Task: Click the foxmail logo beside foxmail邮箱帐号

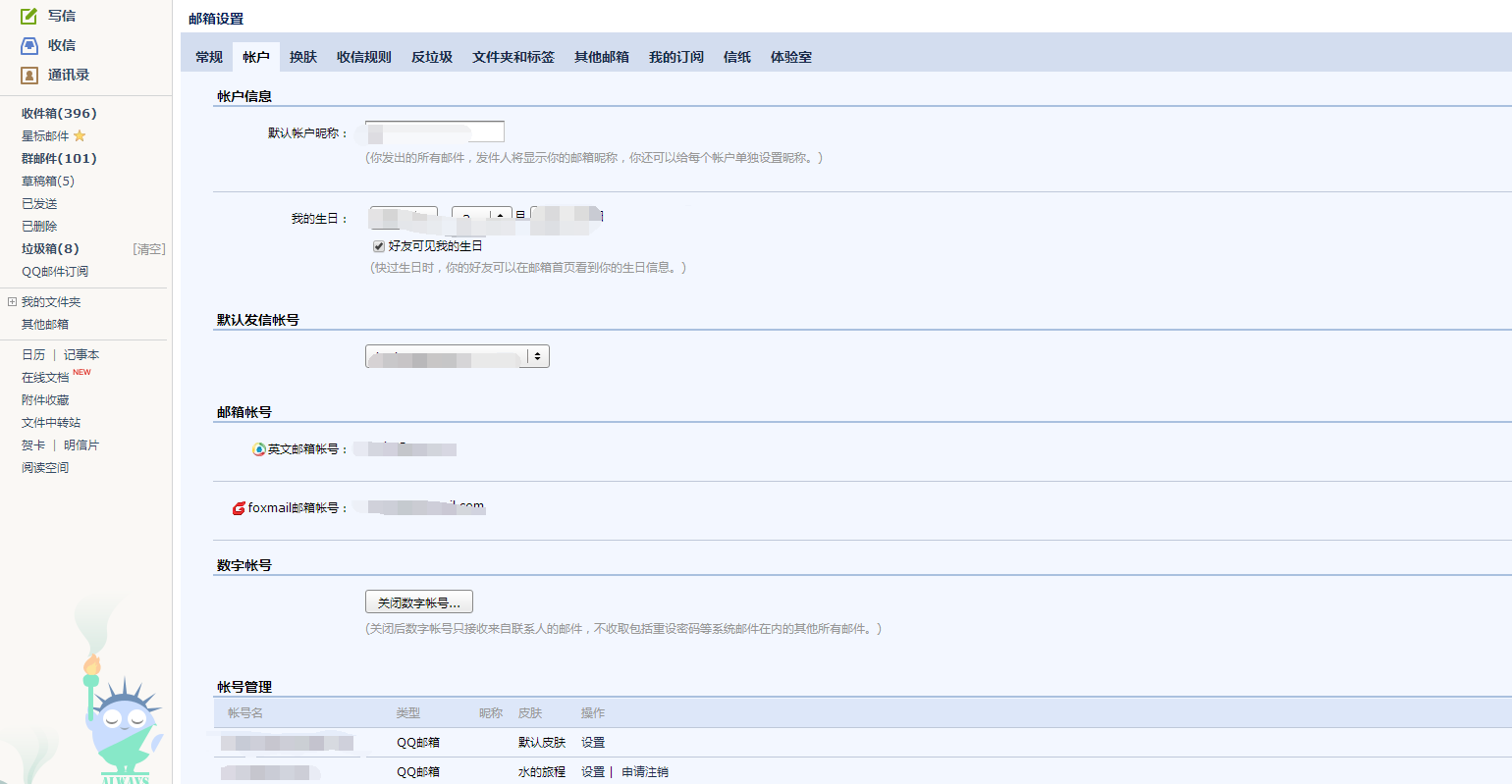Action: (x=237, y=507)
